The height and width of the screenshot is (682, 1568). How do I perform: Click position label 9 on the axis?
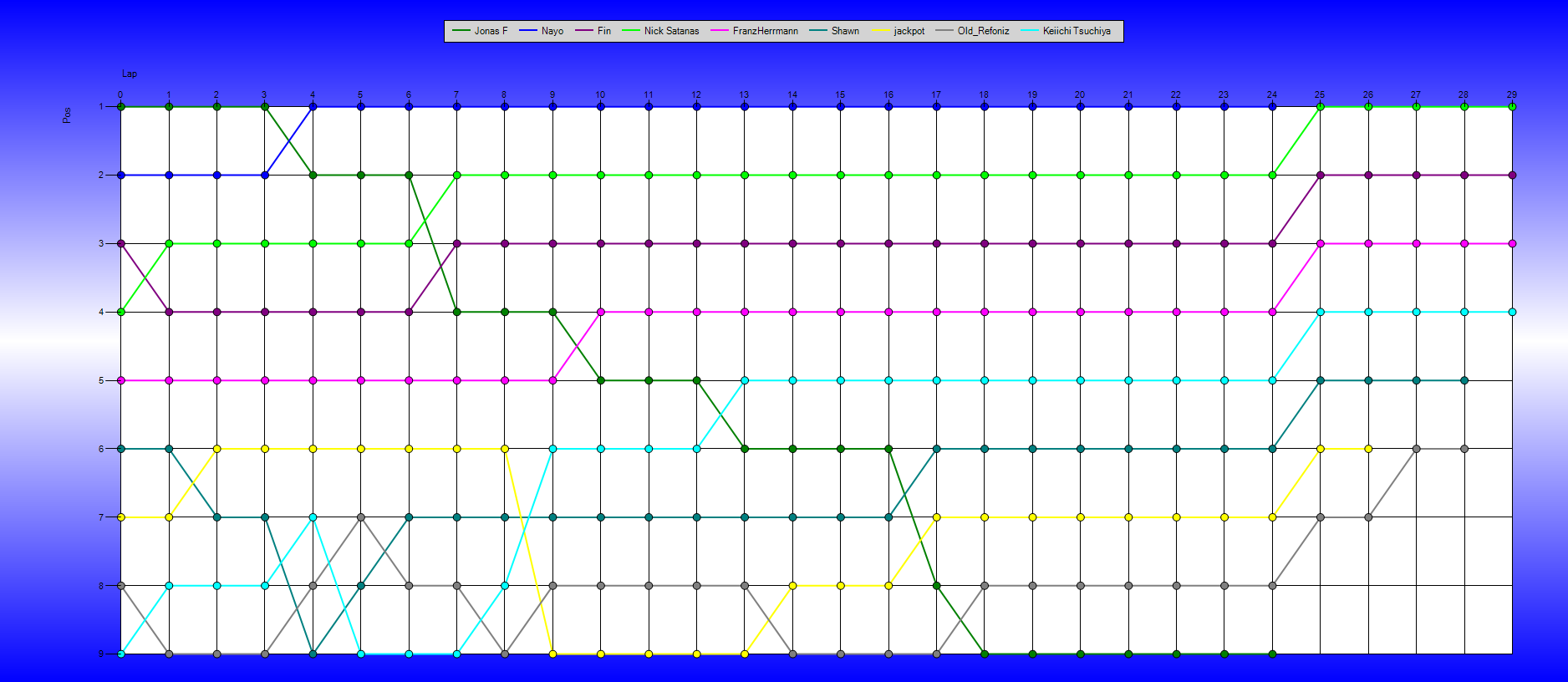(x=101, y=654)
